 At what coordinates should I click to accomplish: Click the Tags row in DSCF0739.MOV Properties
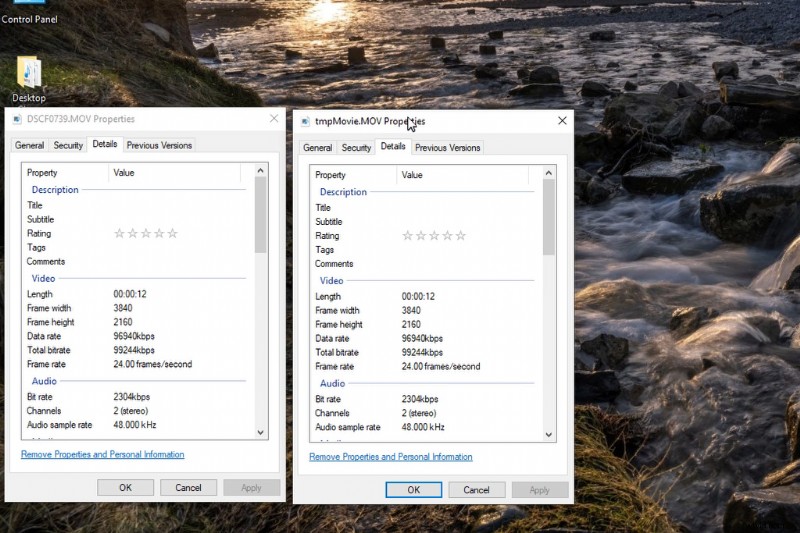(x=138, y=247)
